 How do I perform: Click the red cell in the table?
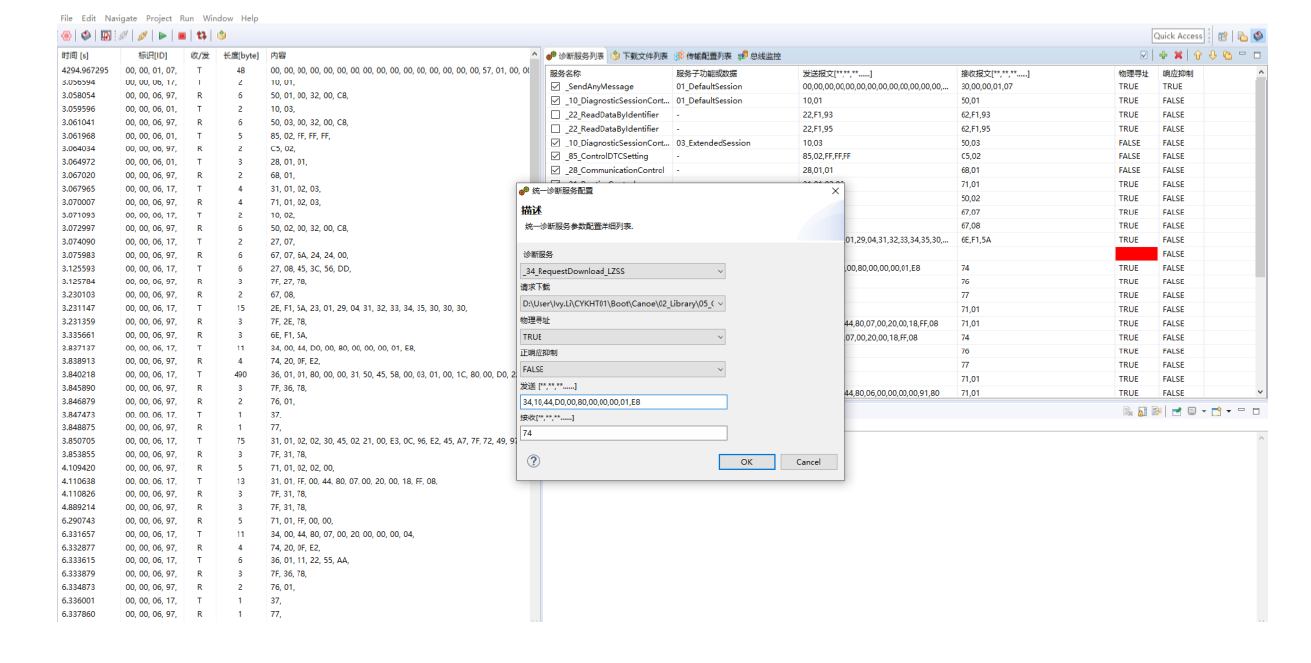(x=1136, y=254)
